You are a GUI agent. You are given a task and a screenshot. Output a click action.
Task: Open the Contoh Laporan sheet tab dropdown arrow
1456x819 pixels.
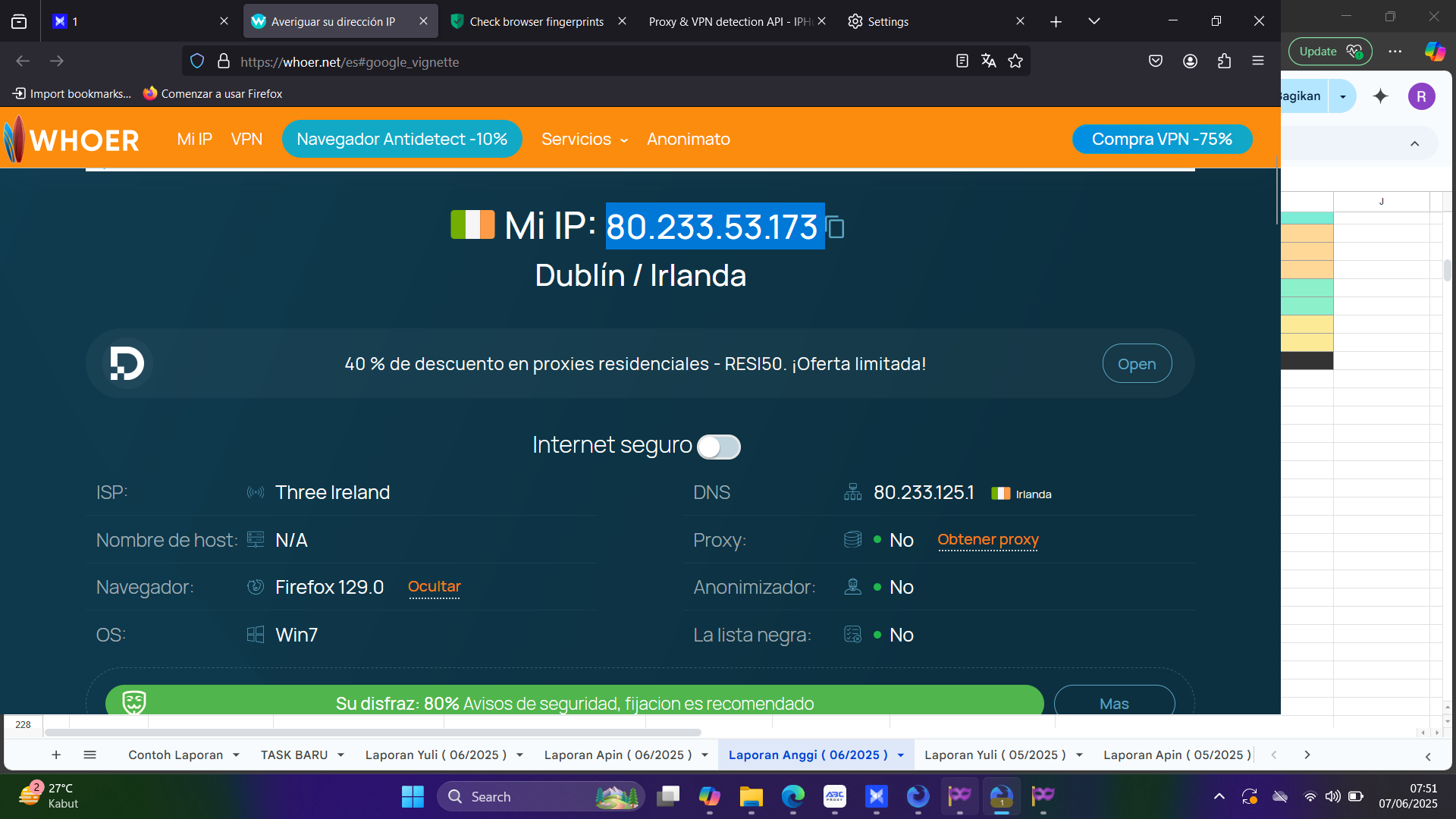[x=237, y=755]
